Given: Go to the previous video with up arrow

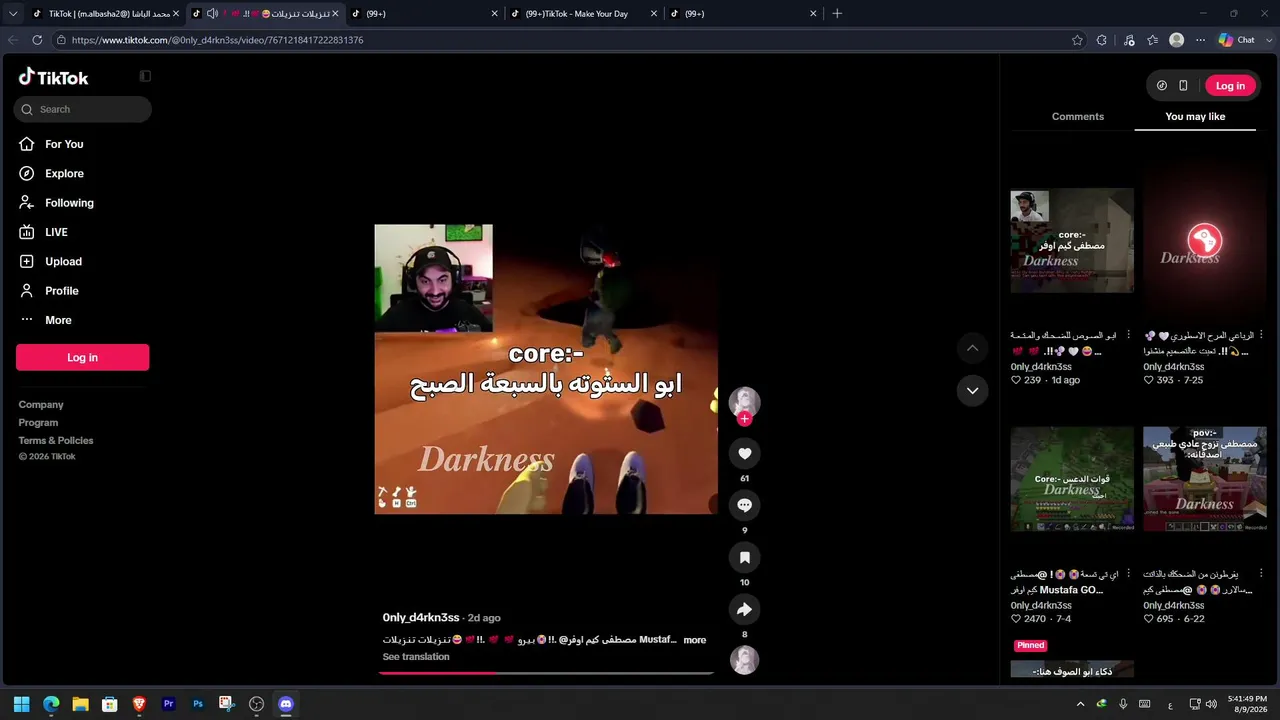Looking at the screenshot, I should pyautogui.click(x=972, y=348).
